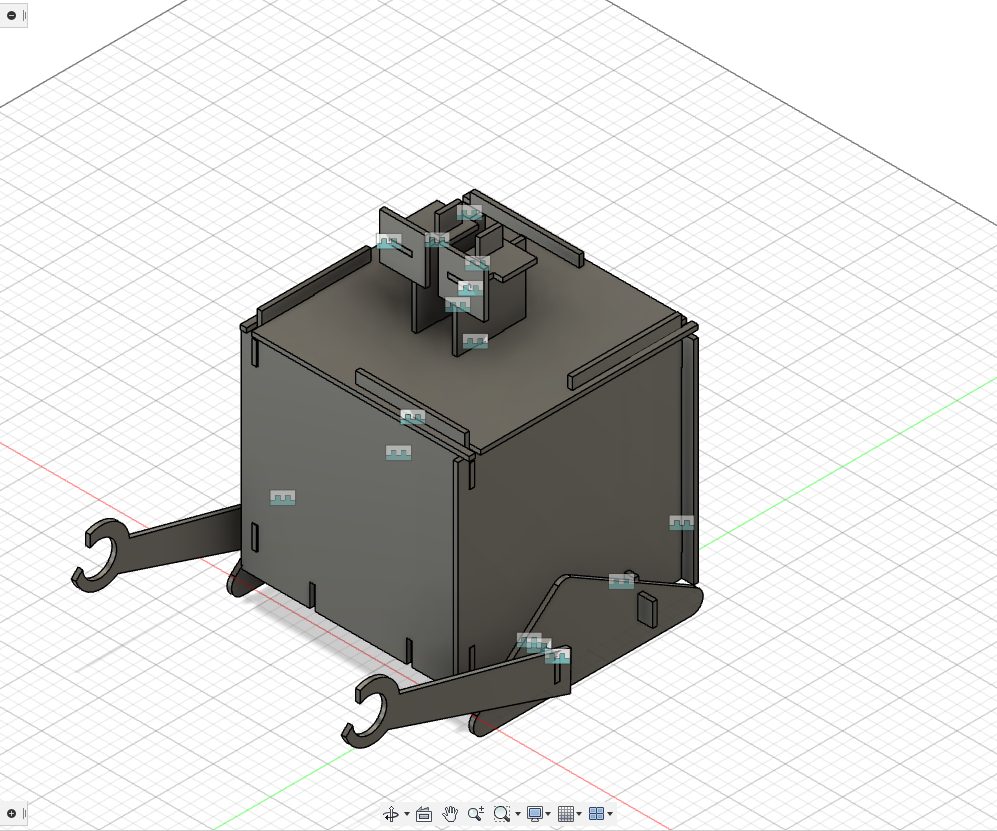Expand the zoom options dropdown arrow
This screenshot has width=997, height=831.
pyautogui.click(x=518, y=814)
